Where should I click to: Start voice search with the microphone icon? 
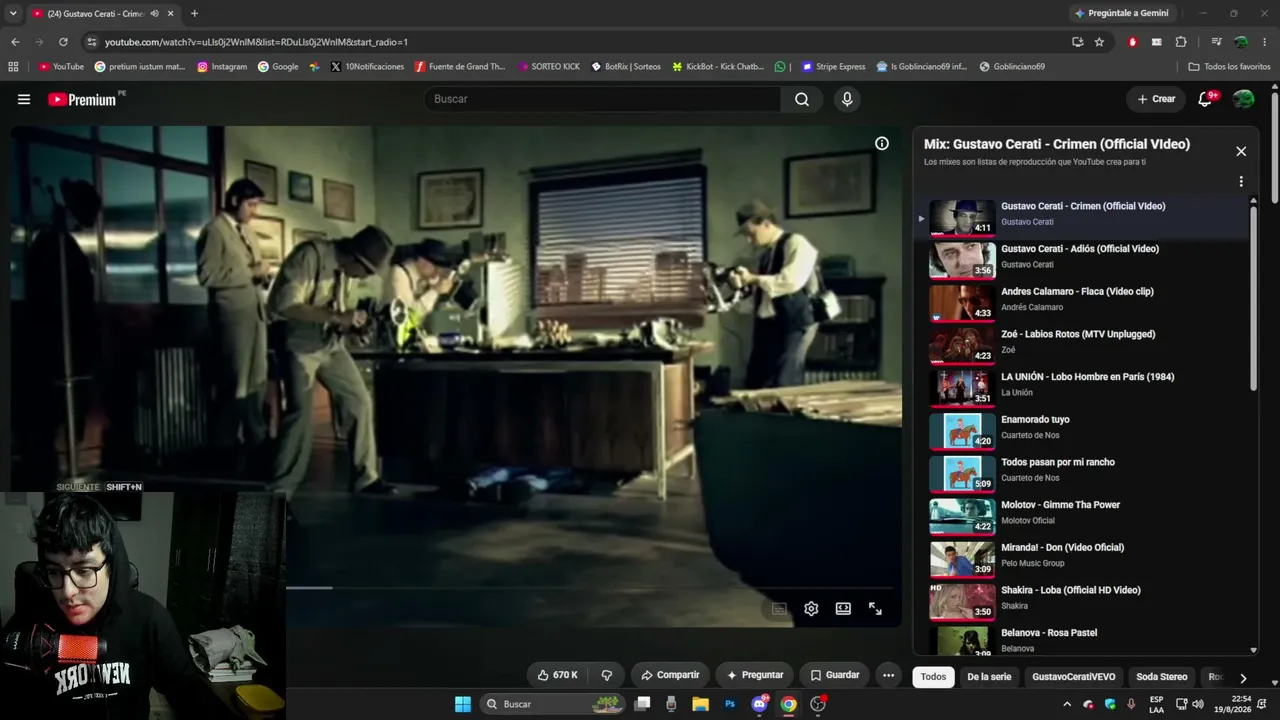tap(847, 99)
